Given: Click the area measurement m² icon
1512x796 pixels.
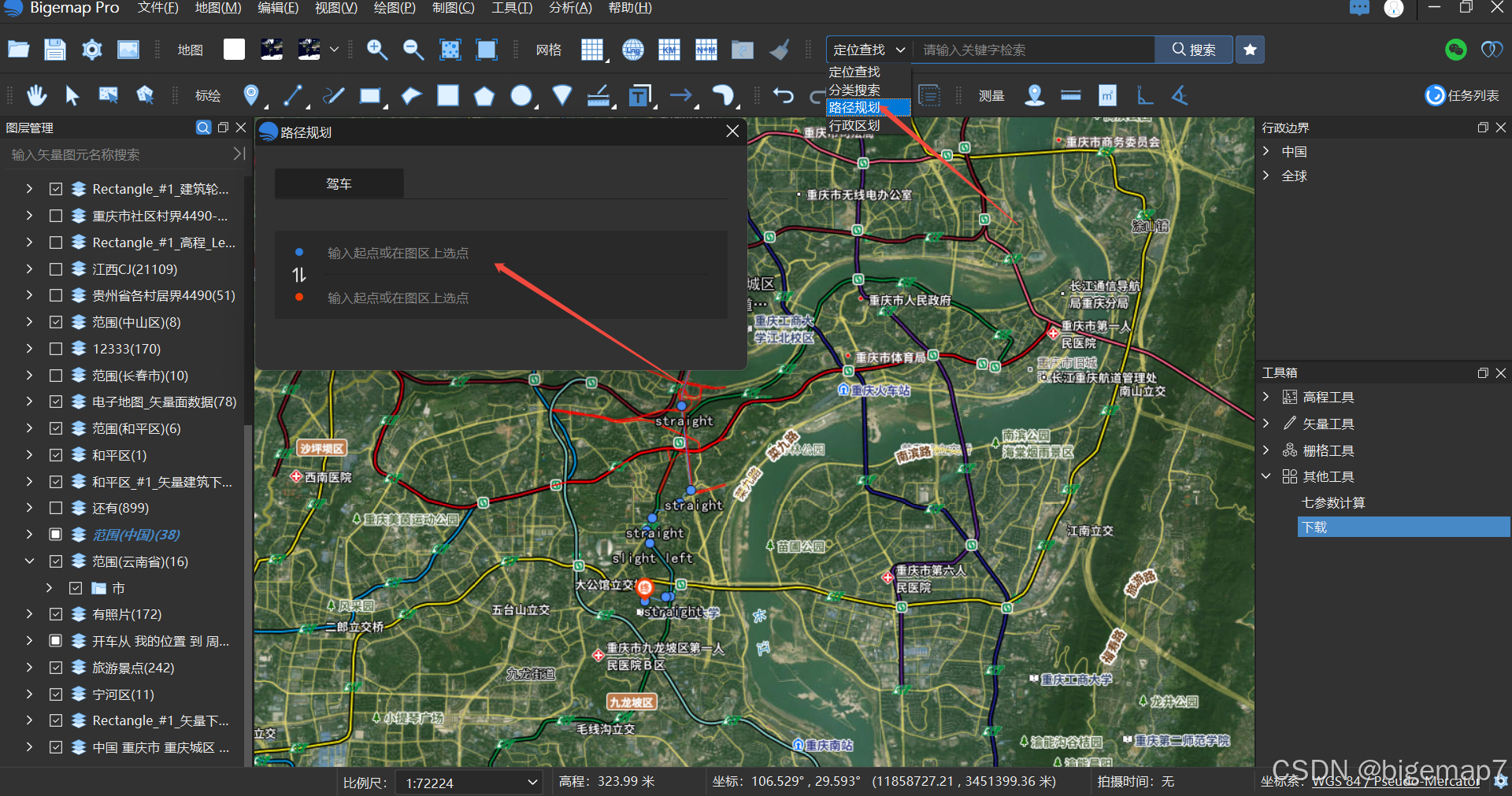Looking at the screenshot, I should point(1108,95).
